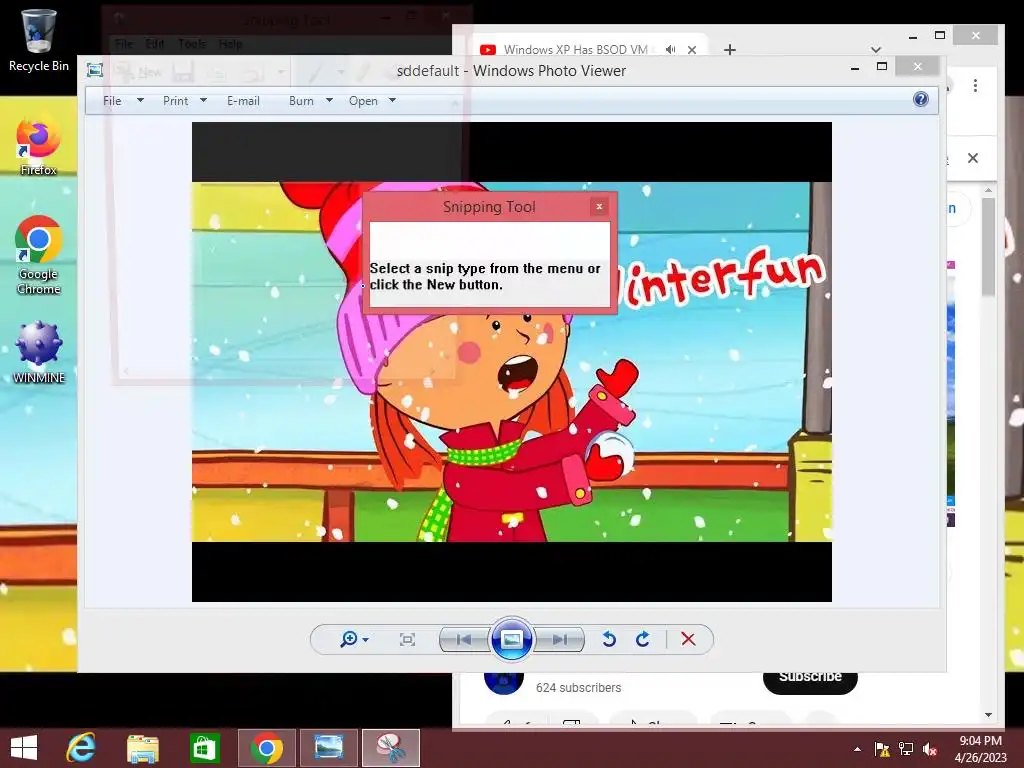The width and height of the screenshot is (1024, 768).
Task: Switch to Photo Viewer in the taskbar
Action: coord(328,748)
